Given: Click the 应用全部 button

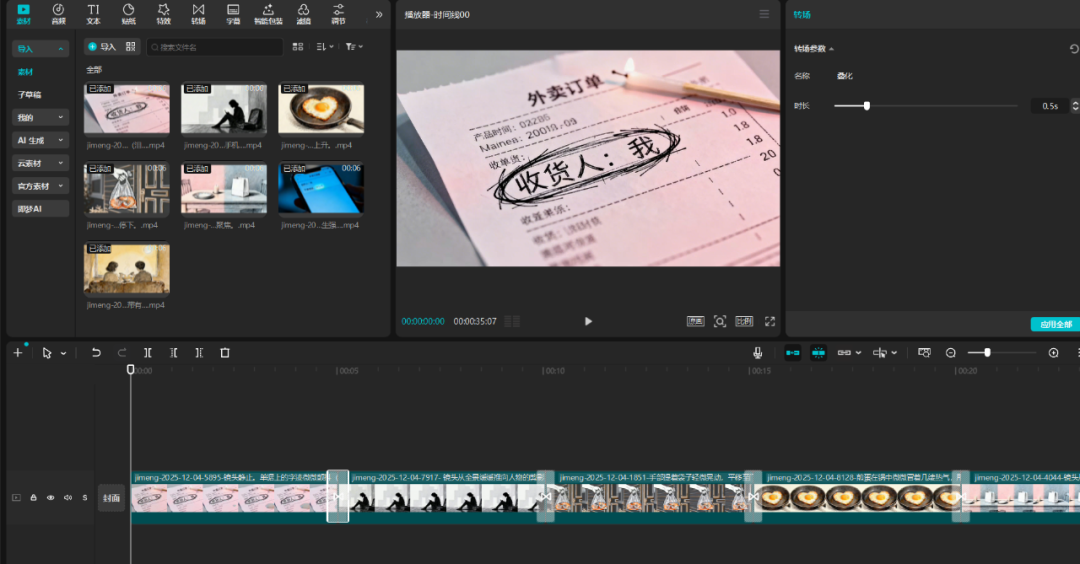Looking at the screenshot, I should (x=1055, y=324).
